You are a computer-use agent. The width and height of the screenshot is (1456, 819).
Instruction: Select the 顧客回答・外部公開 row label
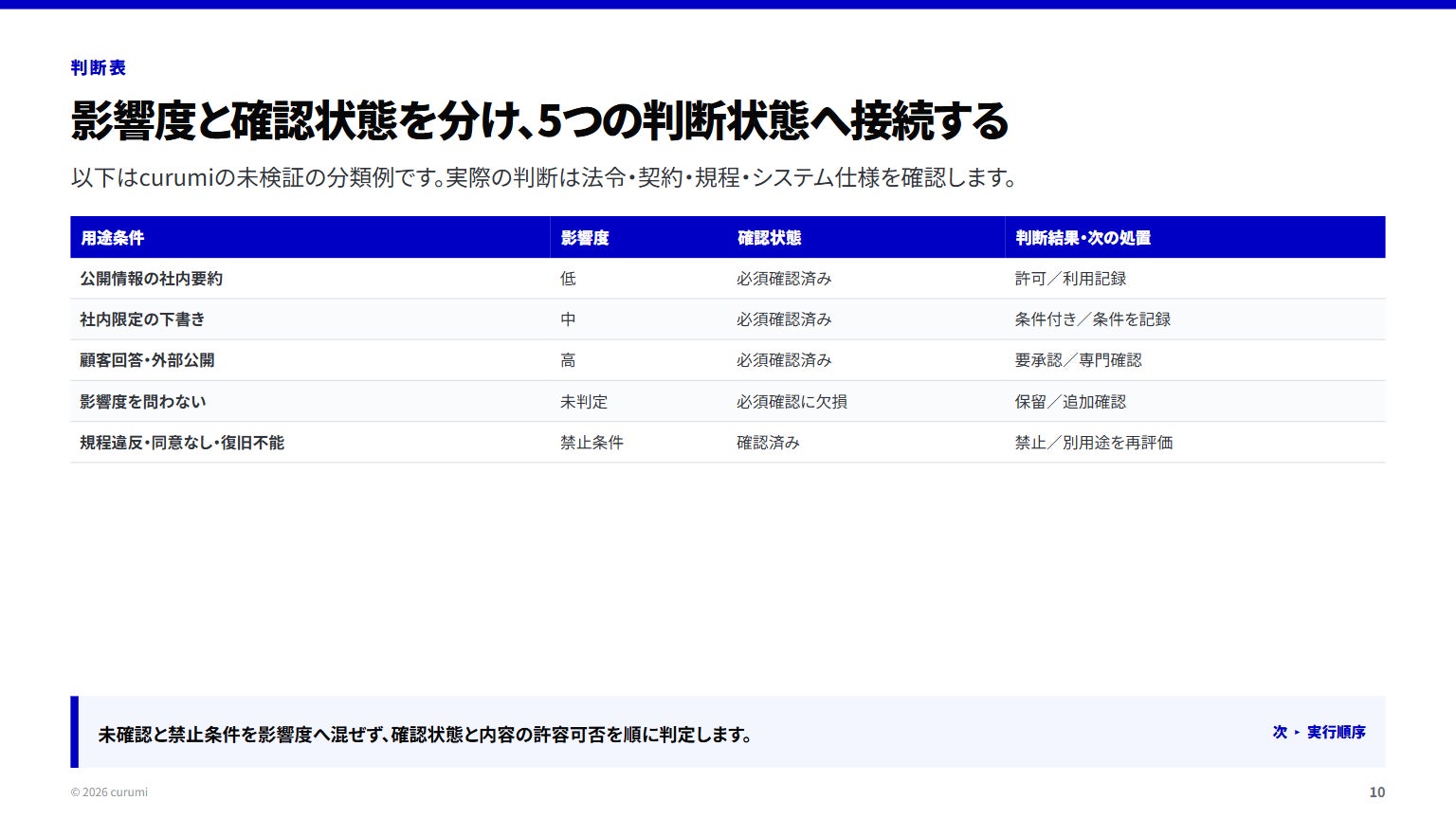pos(147,360)
